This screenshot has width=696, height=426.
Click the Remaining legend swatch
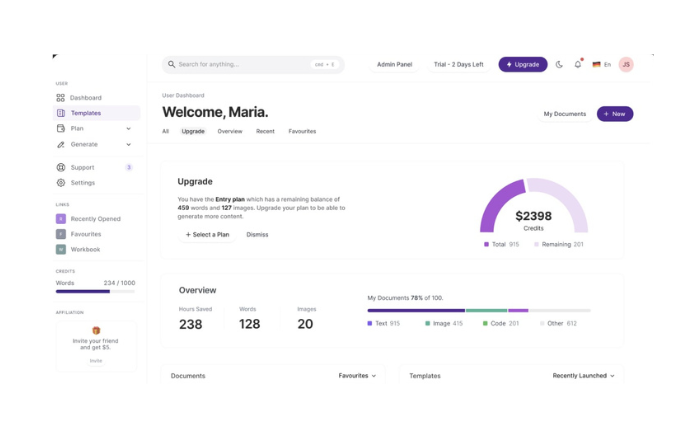tap(536, 244)
